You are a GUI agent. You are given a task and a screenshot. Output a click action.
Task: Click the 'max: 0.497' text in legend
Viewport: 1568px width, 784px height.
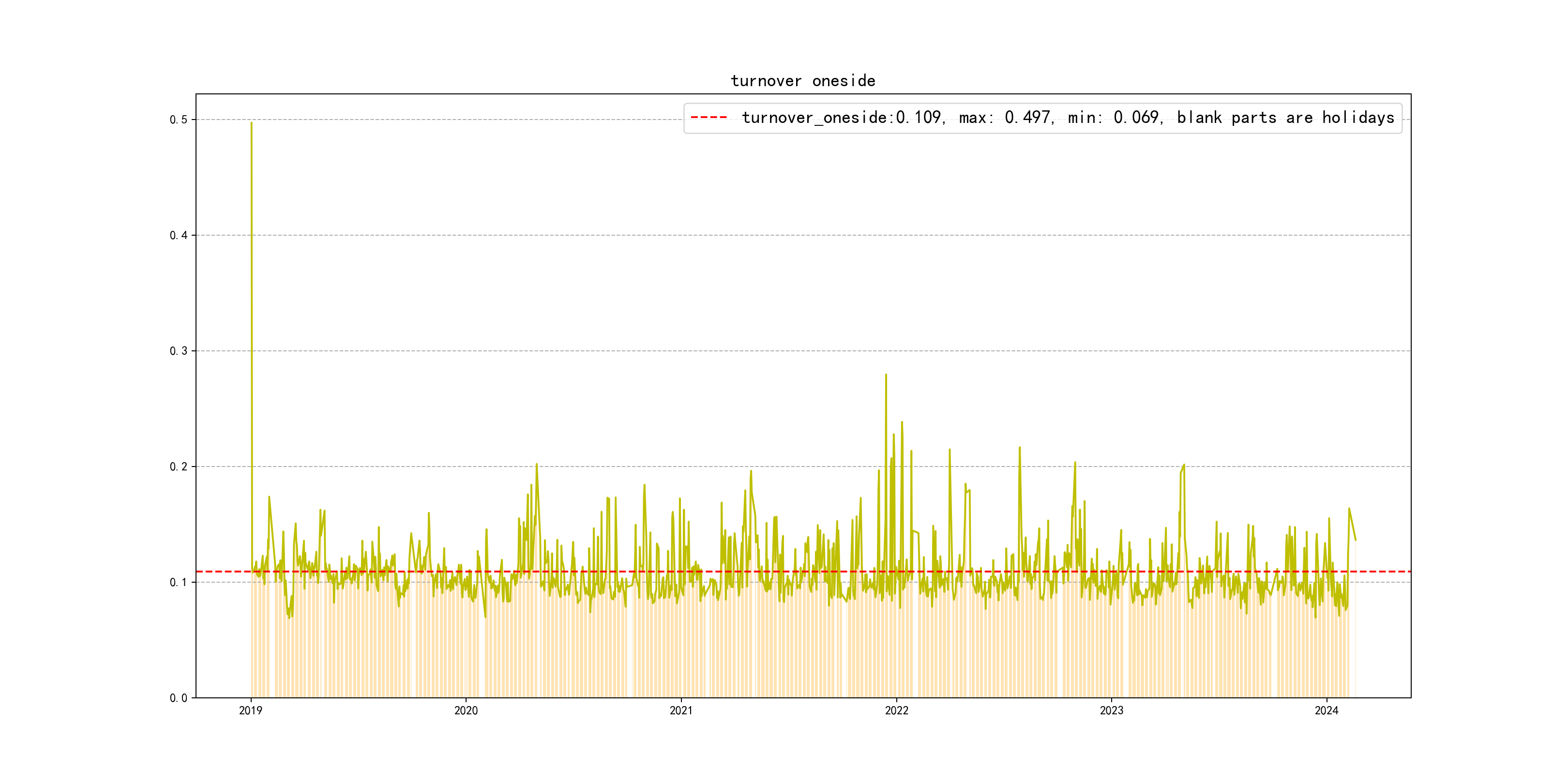(x=1005, y=118)
